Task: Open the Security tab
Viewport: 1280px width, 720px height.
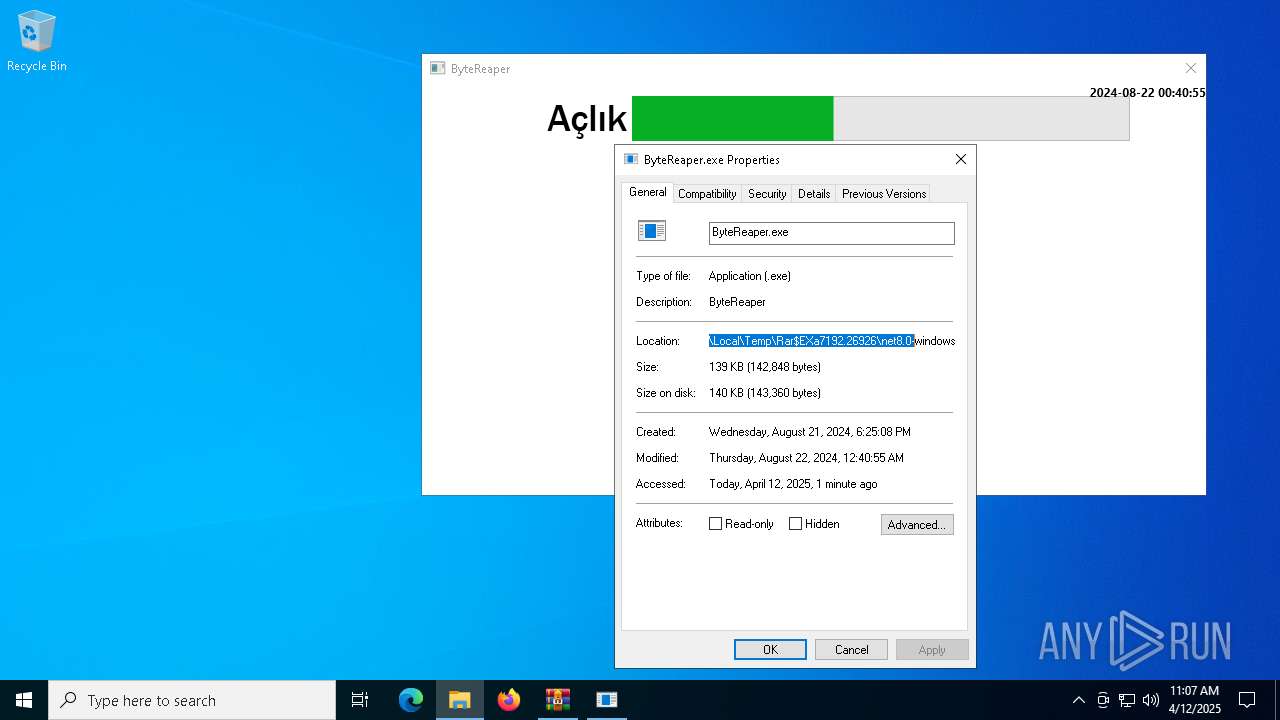Action: click(x=767, y=194)
